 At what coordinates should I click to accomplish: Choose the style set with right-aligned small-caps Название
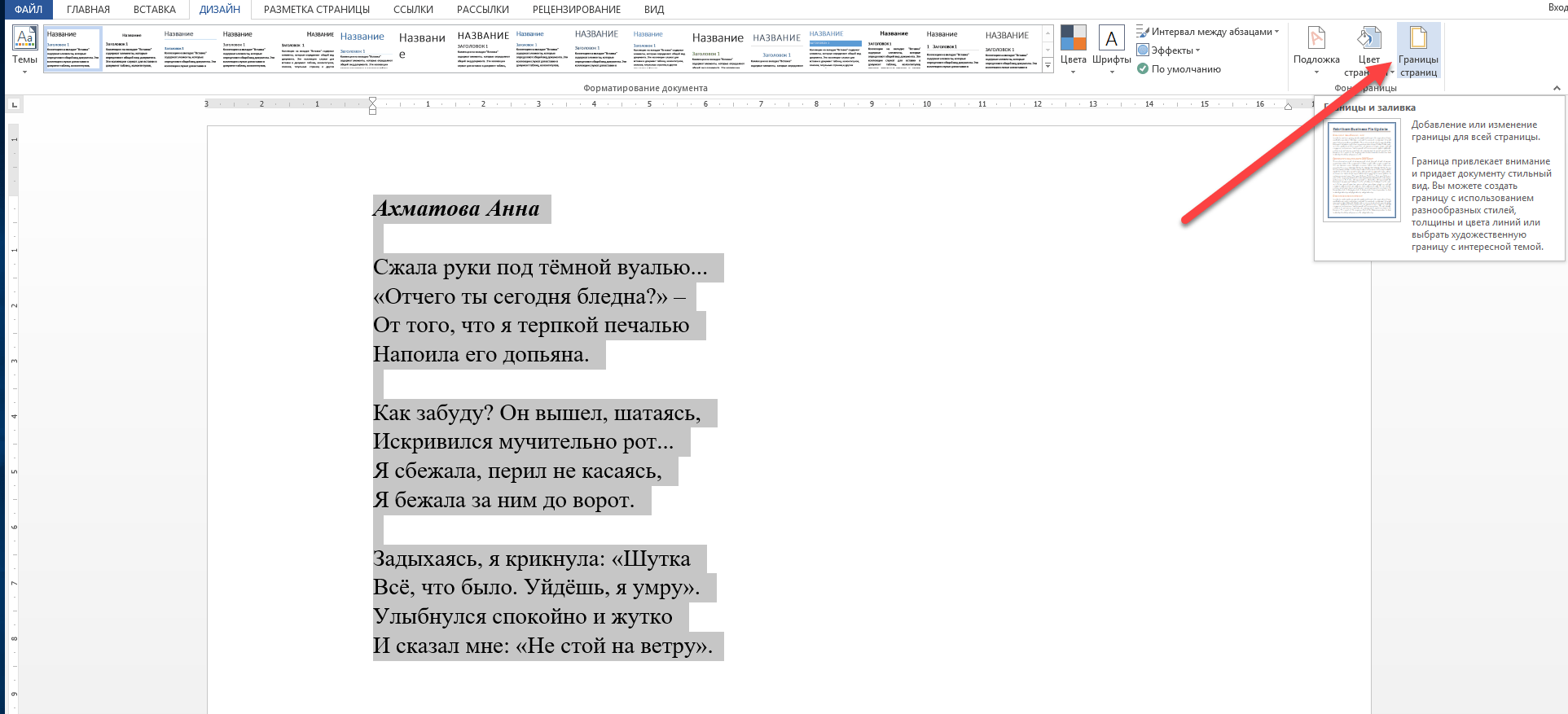(x=307, y=49)
